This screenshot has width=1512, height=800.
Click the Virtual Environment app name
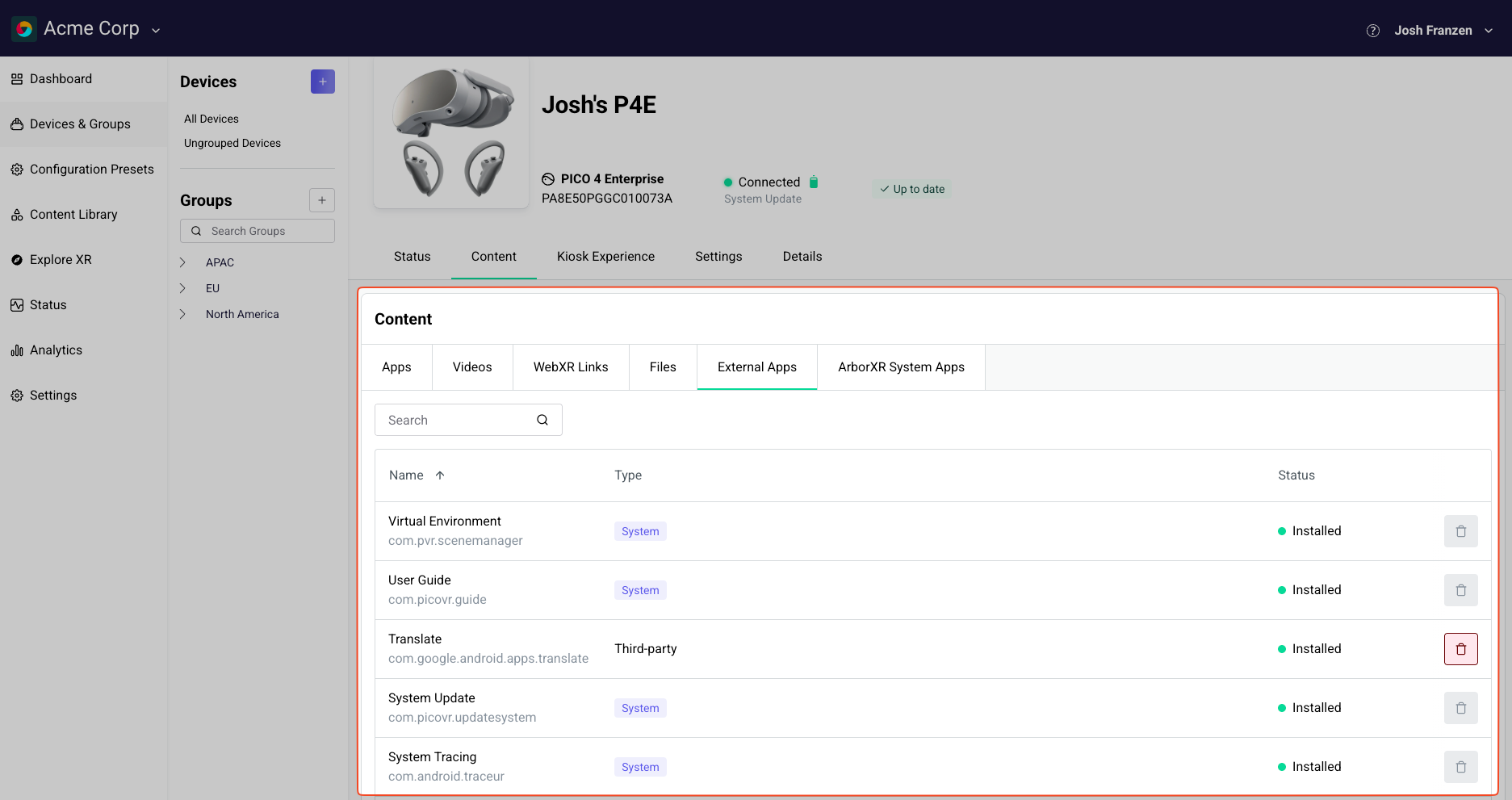(445, 521)
